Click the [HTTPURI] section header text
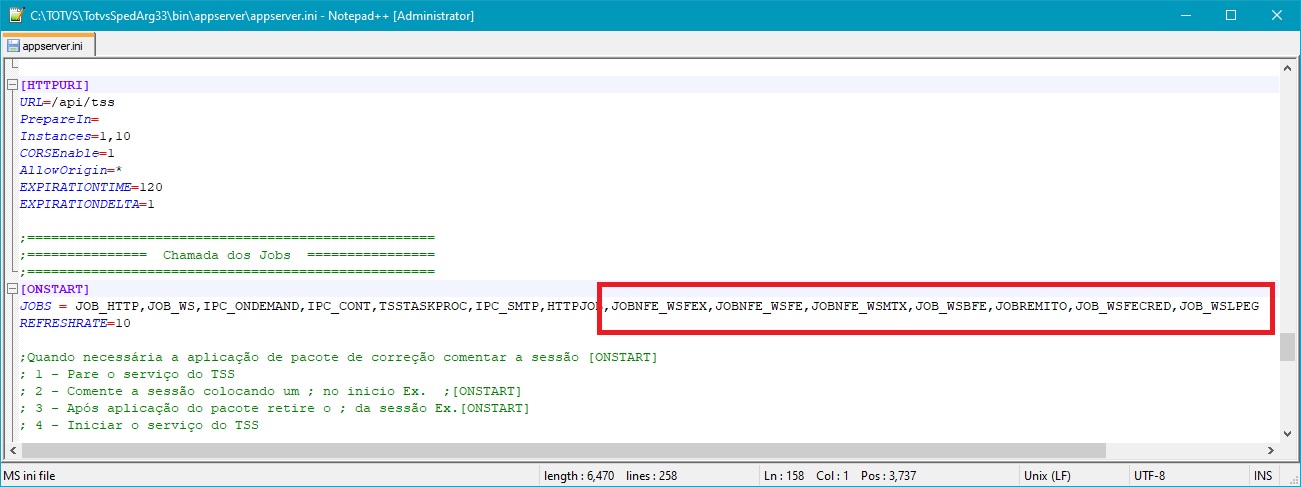 click(x=55, y=85)
